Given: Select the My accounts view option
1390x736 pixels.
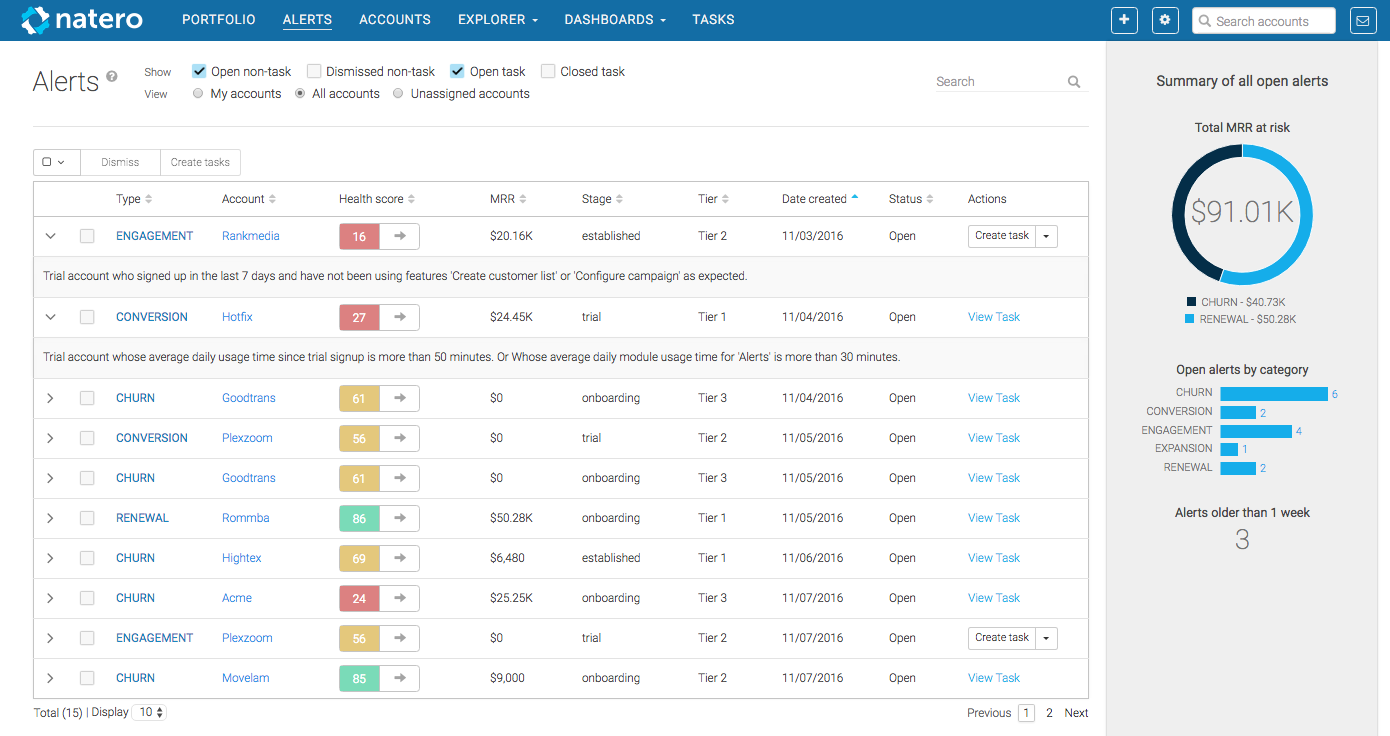Looking at the screenshot, I should (198, 94).
